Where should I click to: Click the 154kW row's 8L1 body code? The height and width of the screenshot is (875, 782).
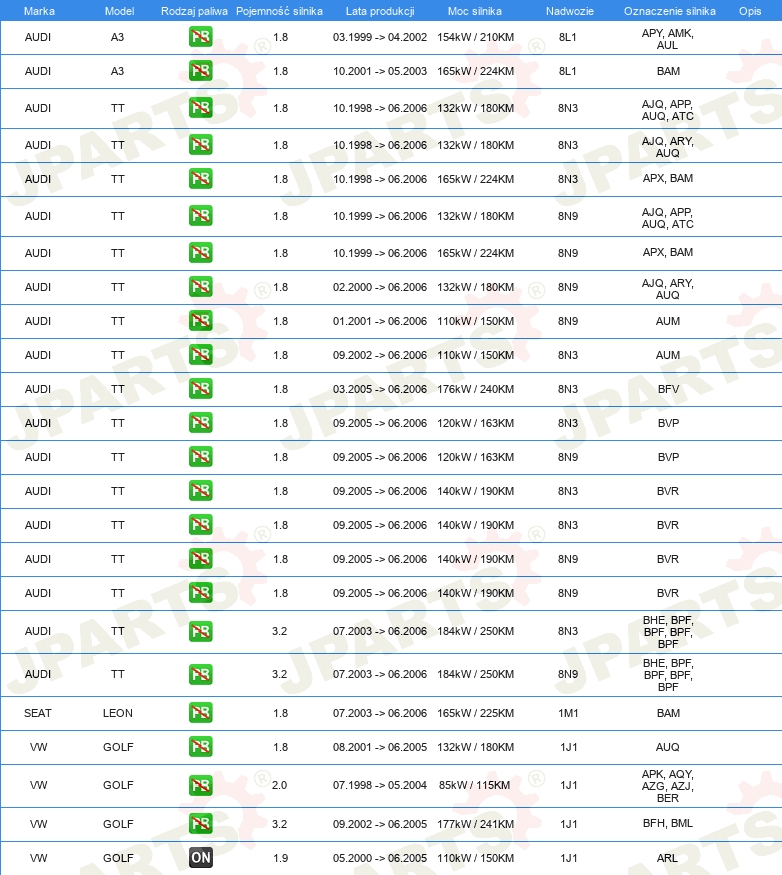click(568, 37)
